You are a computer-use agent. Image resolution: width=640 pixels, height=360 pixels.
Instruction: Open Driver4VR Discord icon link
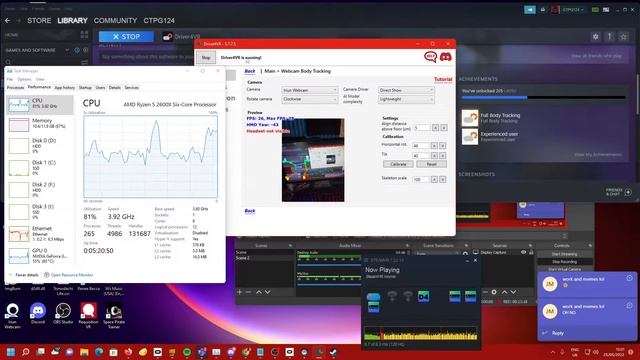point(446,56)
